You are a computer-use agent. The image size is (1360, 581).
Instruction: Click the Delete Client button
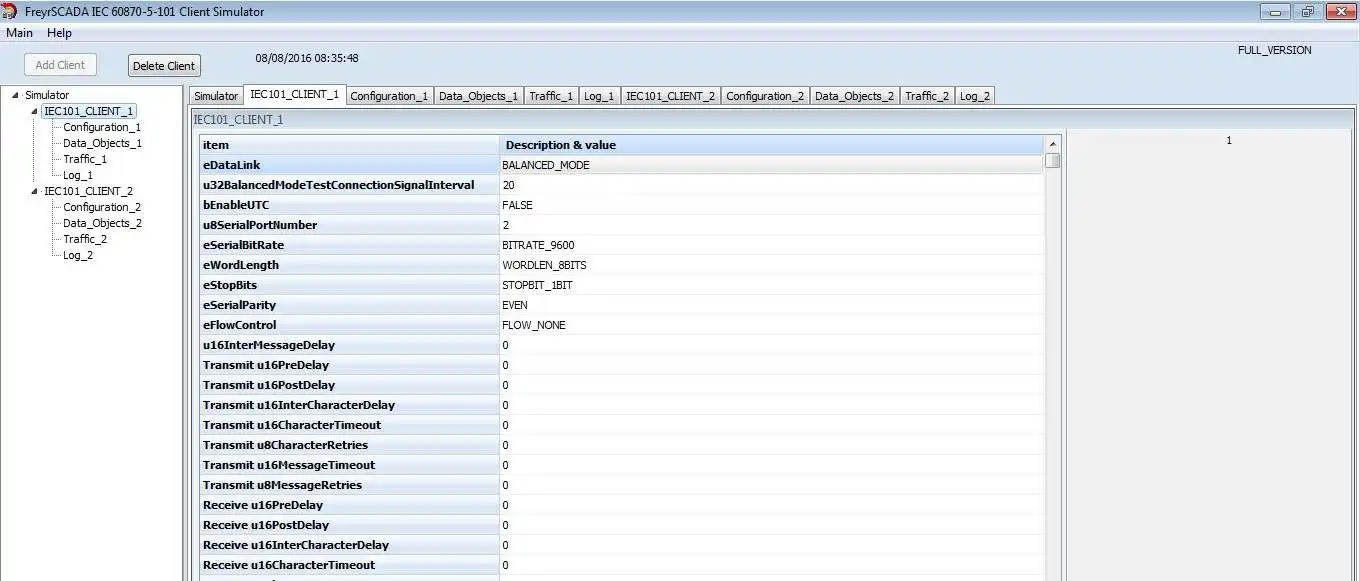(x=164, y=66)
